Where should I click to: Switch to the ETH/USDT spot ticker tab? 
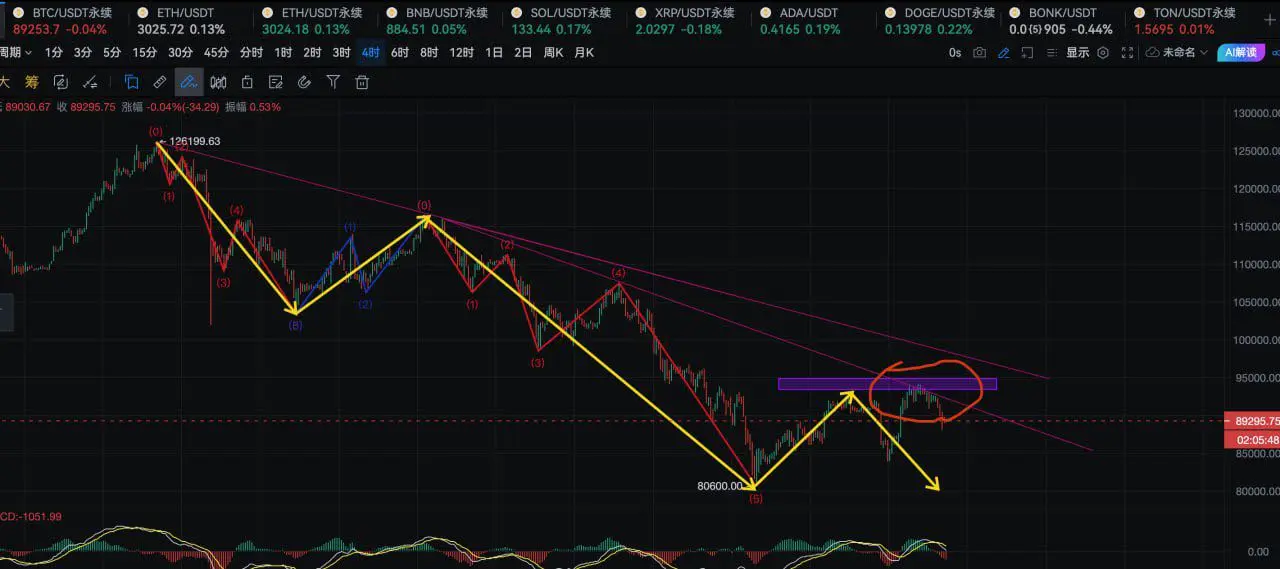pyautogui.click(x=182, y=20)
